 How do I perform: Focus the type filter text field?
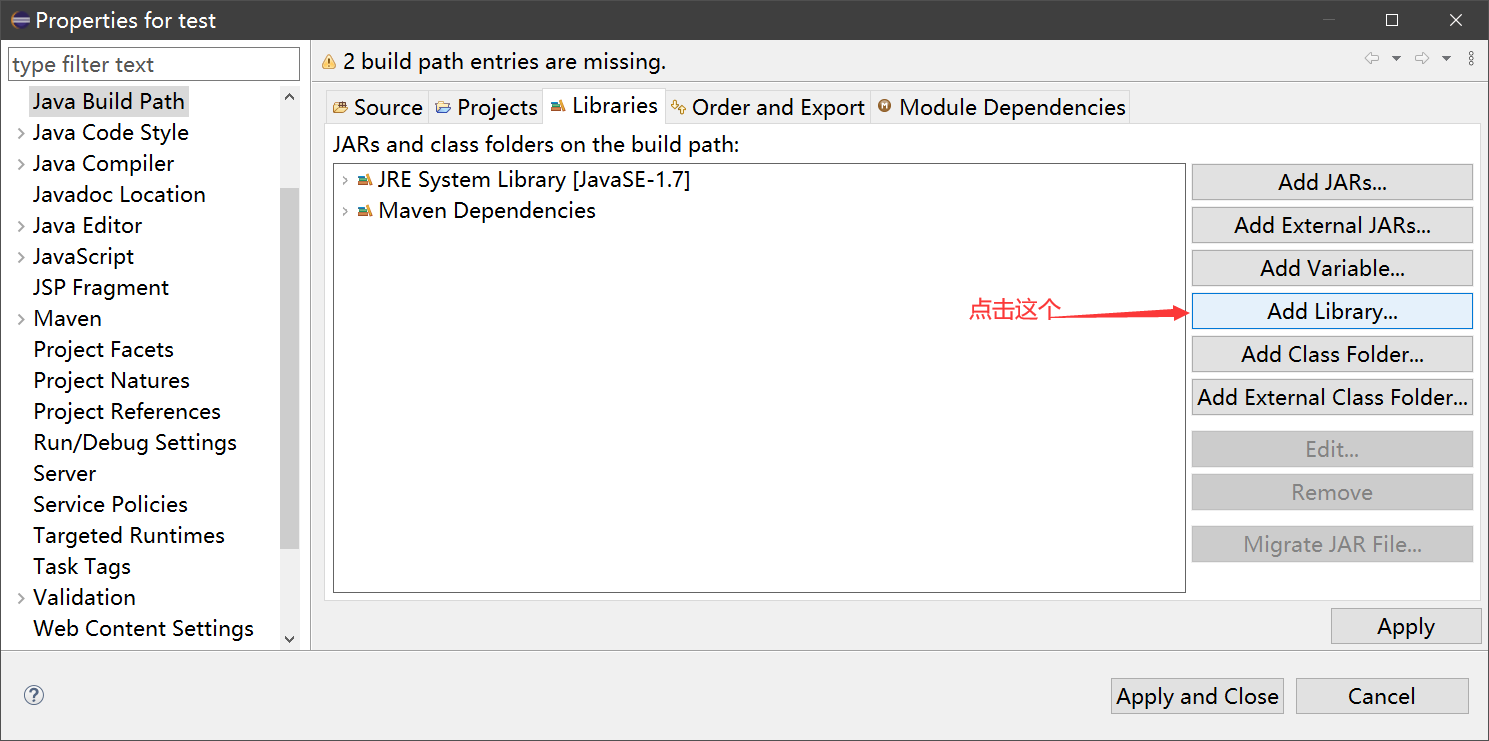coord(154,65)
